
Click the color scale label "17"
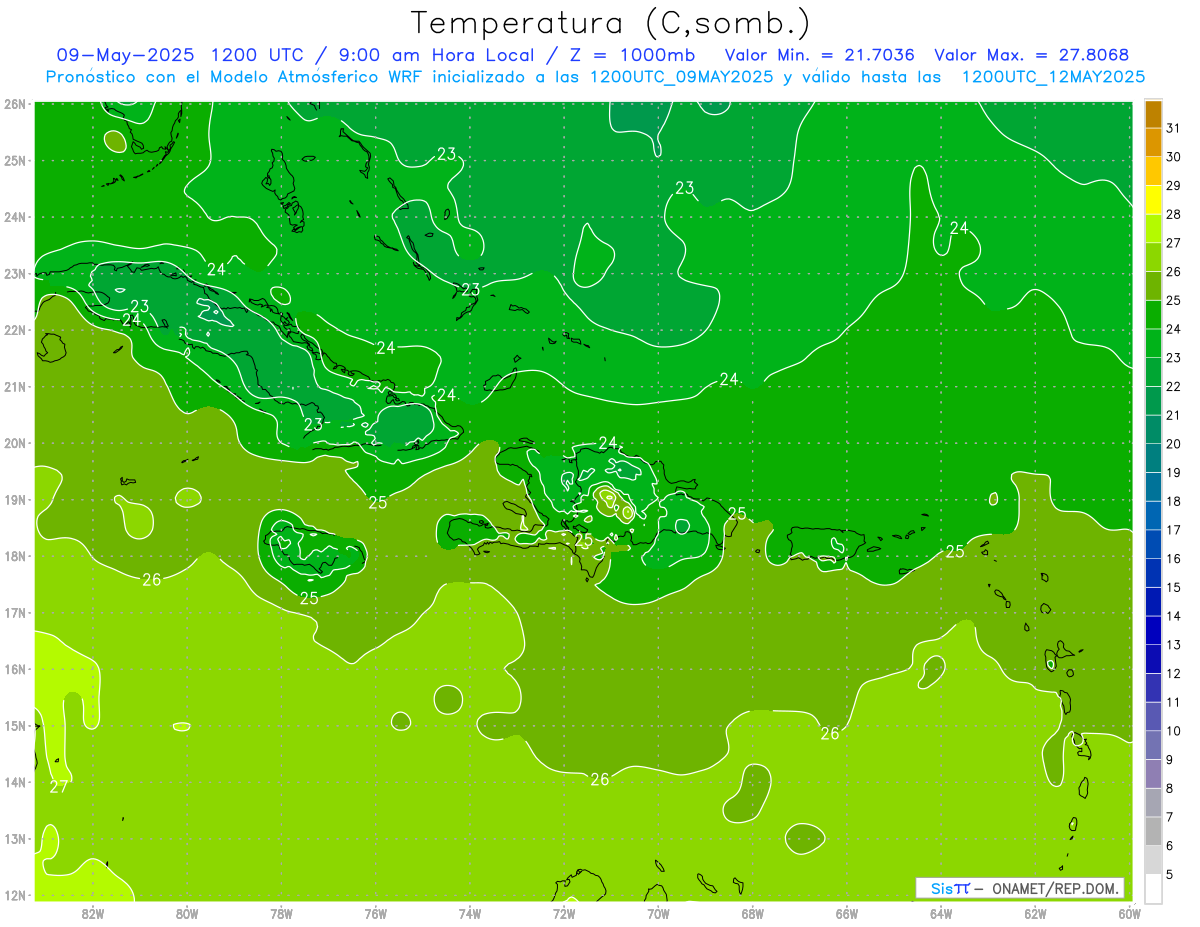pyautogui.click(x=1174, y=530)
